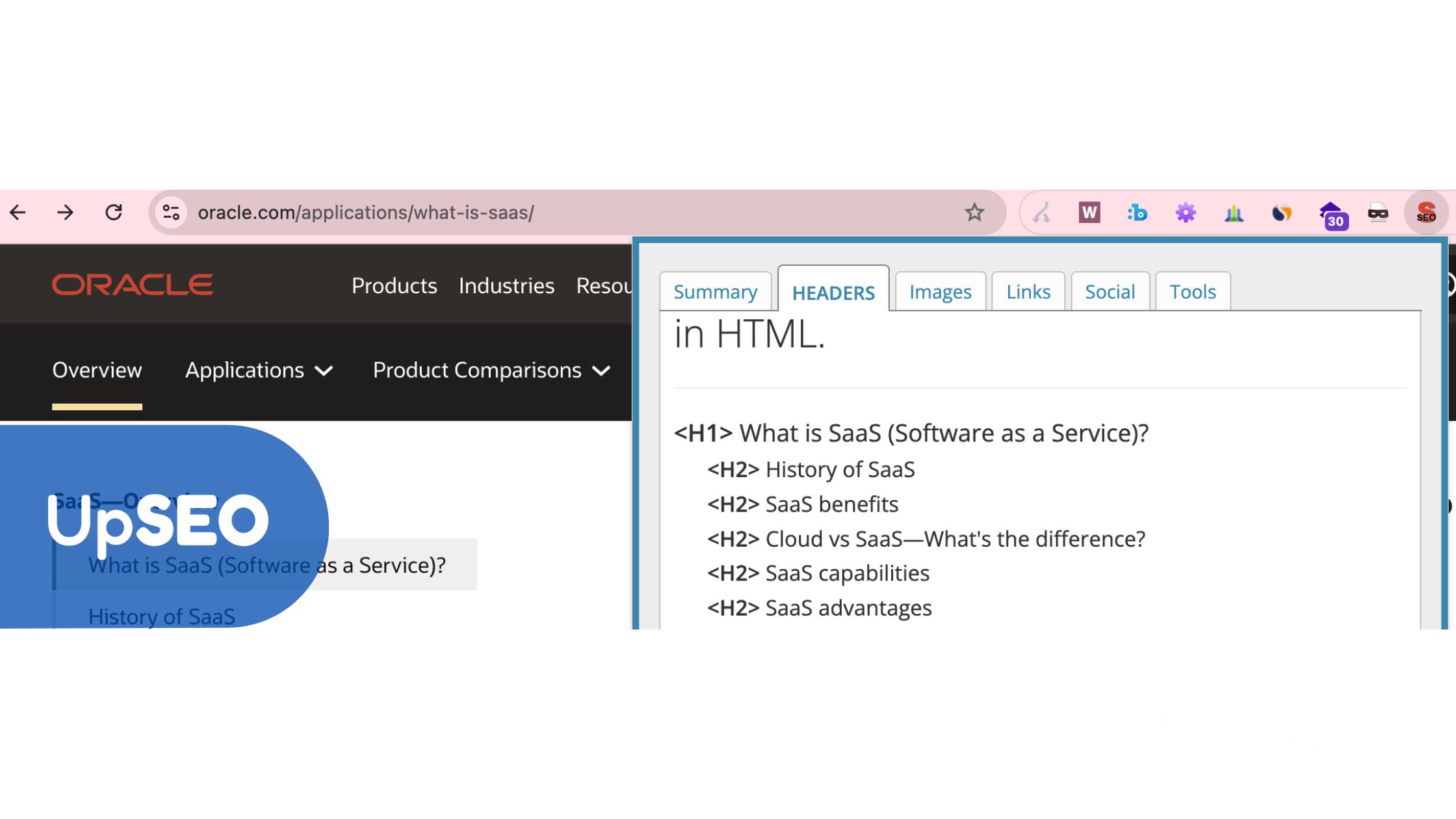Switch to the Social tab

coord(1110,292)
